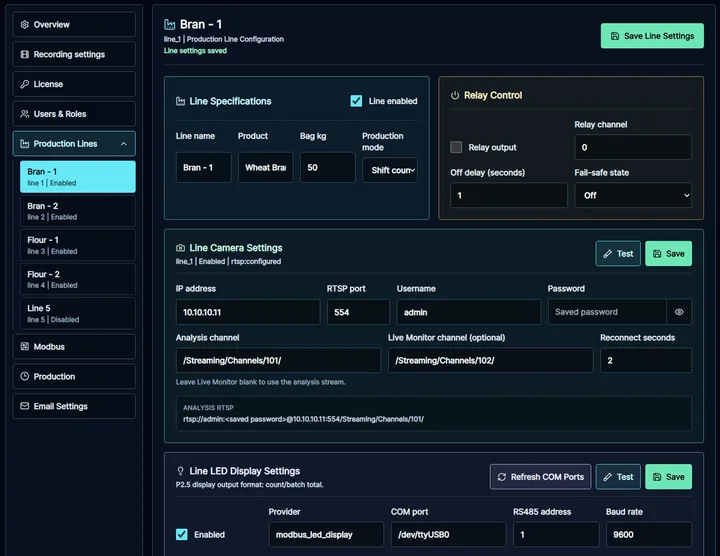This screenshot has height=556, width=720.
Task: Open the Production page in sidebar
Action: (x=74, y=376)
